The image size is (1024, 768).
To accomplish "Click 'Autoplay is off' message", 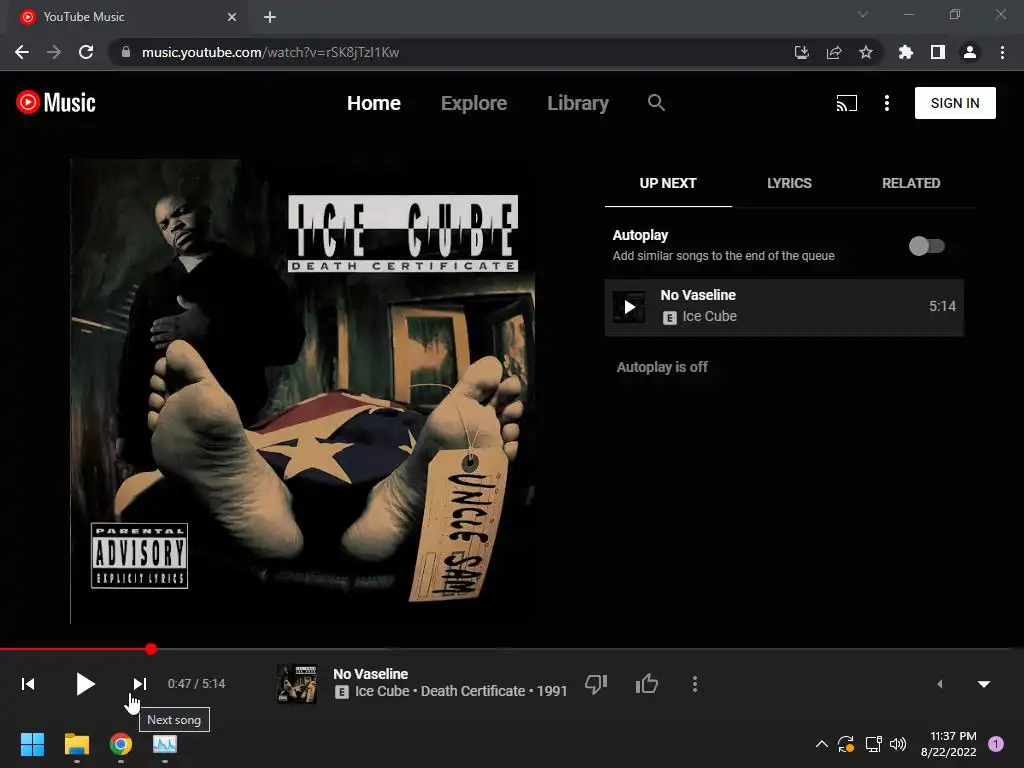I will coord(662,367).
